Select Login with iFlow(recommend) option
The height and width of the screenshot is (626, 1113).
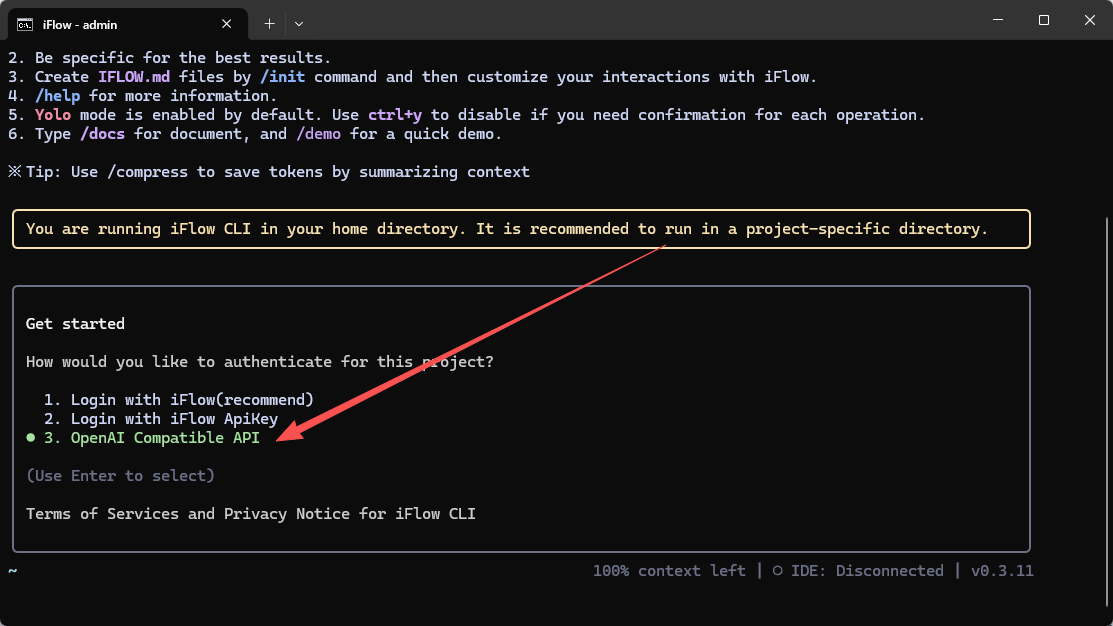191,400
